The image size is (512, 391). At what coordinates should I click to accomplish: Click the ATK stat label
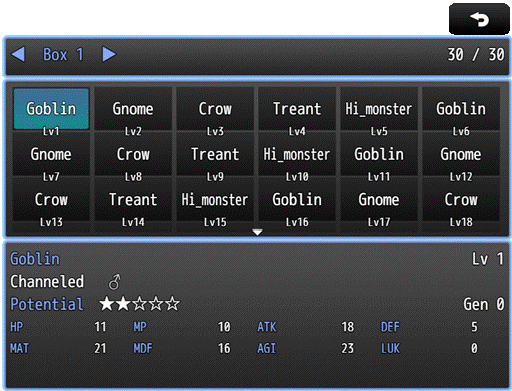[267, 327]
